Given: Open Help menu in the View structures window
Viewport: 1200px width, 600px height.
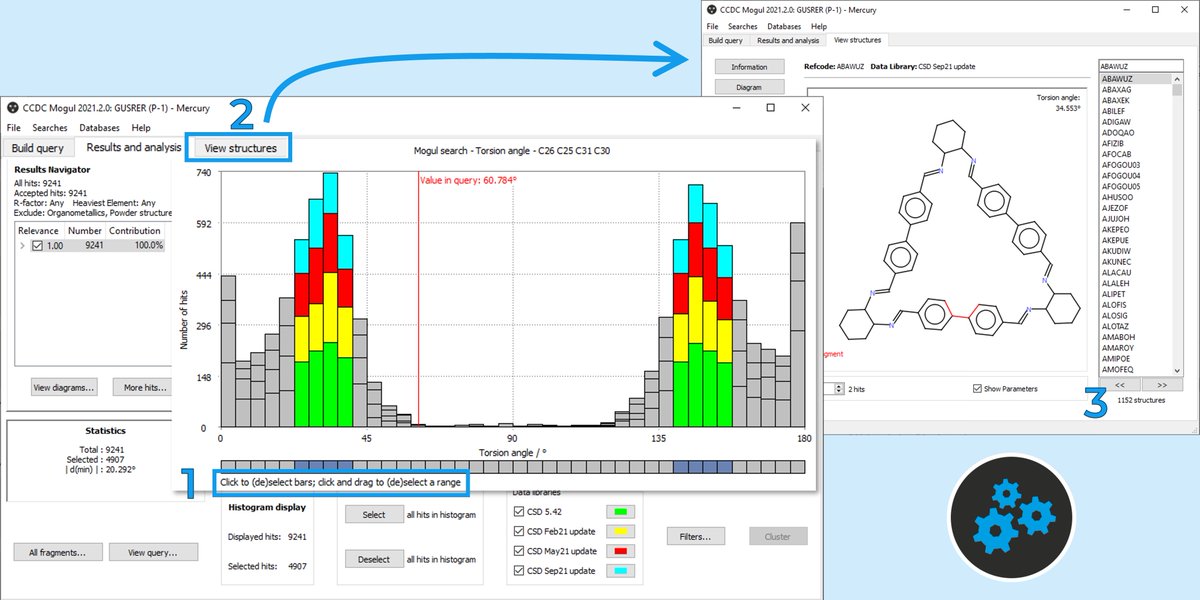Looking at the screenshot, I should pos(819,26).
